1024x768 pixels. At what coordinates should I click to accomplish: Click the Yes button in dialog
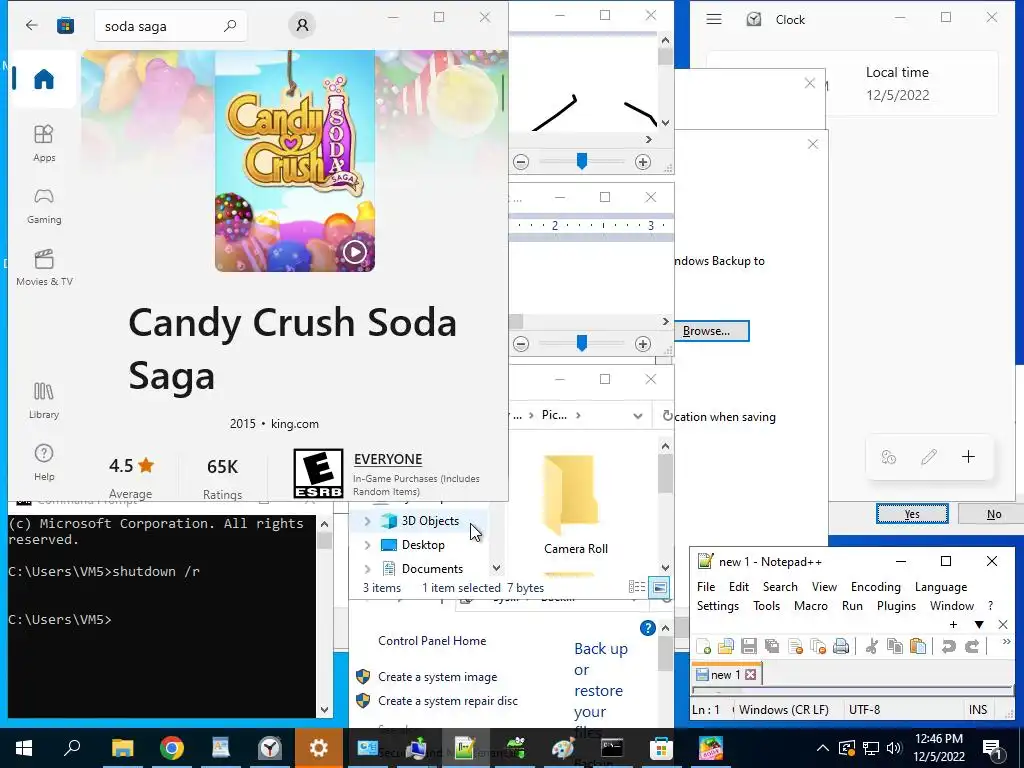pyautogui.click(x=912, y=514)
